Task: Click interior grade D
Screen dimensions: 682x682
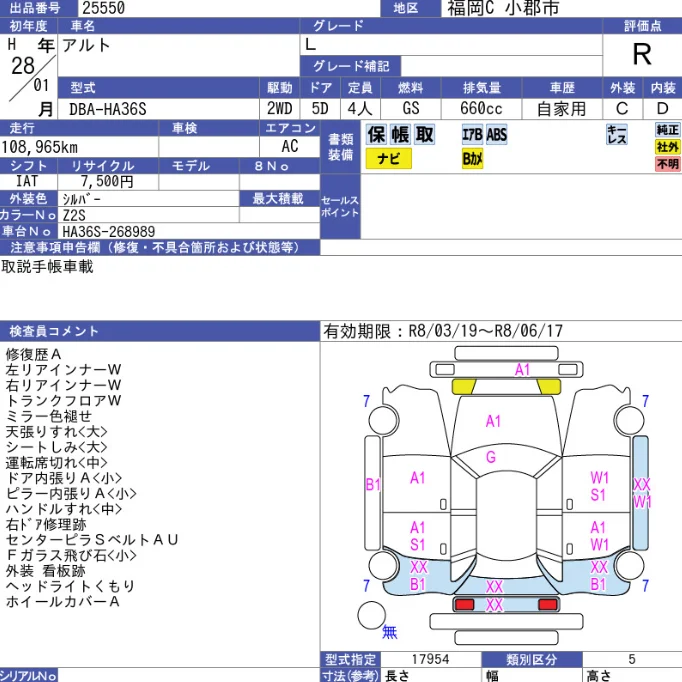Action: tap(662, 109)
